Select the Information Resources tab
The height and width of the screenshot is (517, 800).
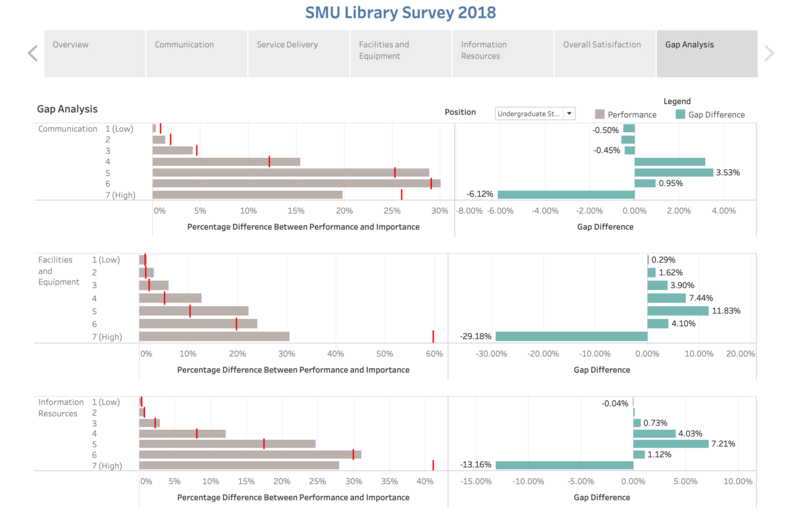coord(503,54)
